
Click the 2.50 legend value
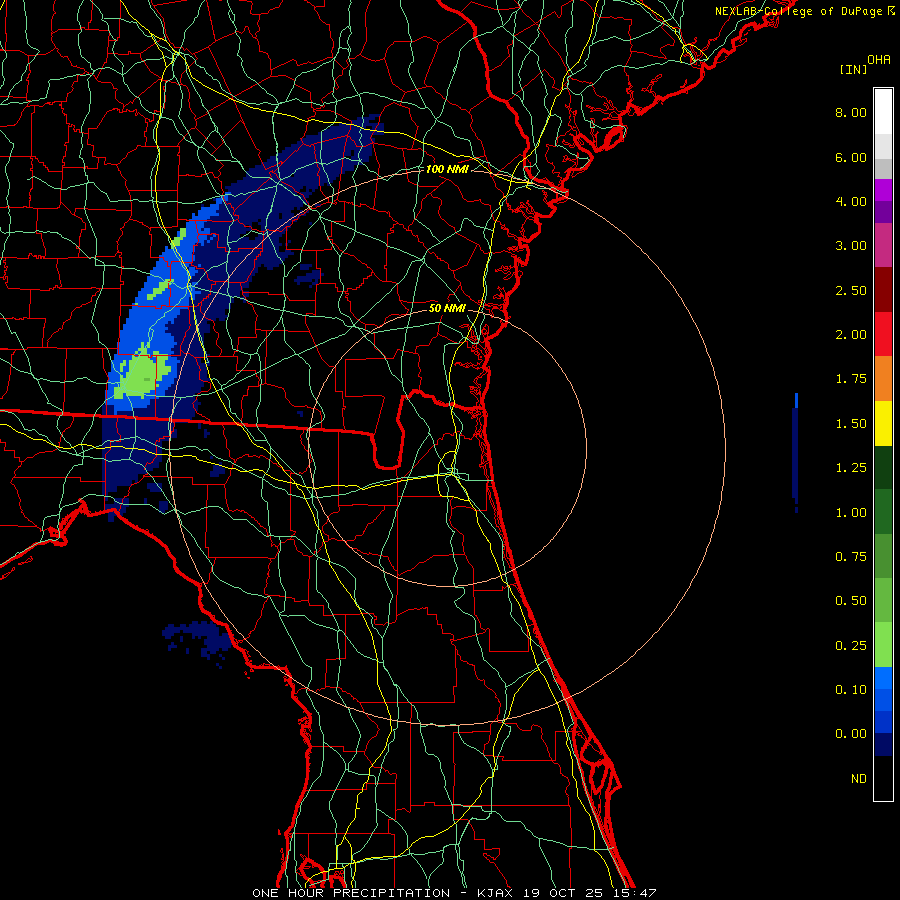(x=851, y=290)
